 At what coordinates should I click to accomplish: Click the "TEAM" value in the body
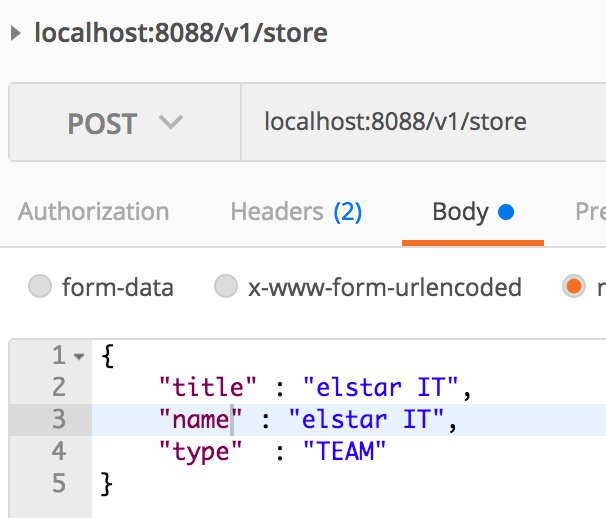344,451
